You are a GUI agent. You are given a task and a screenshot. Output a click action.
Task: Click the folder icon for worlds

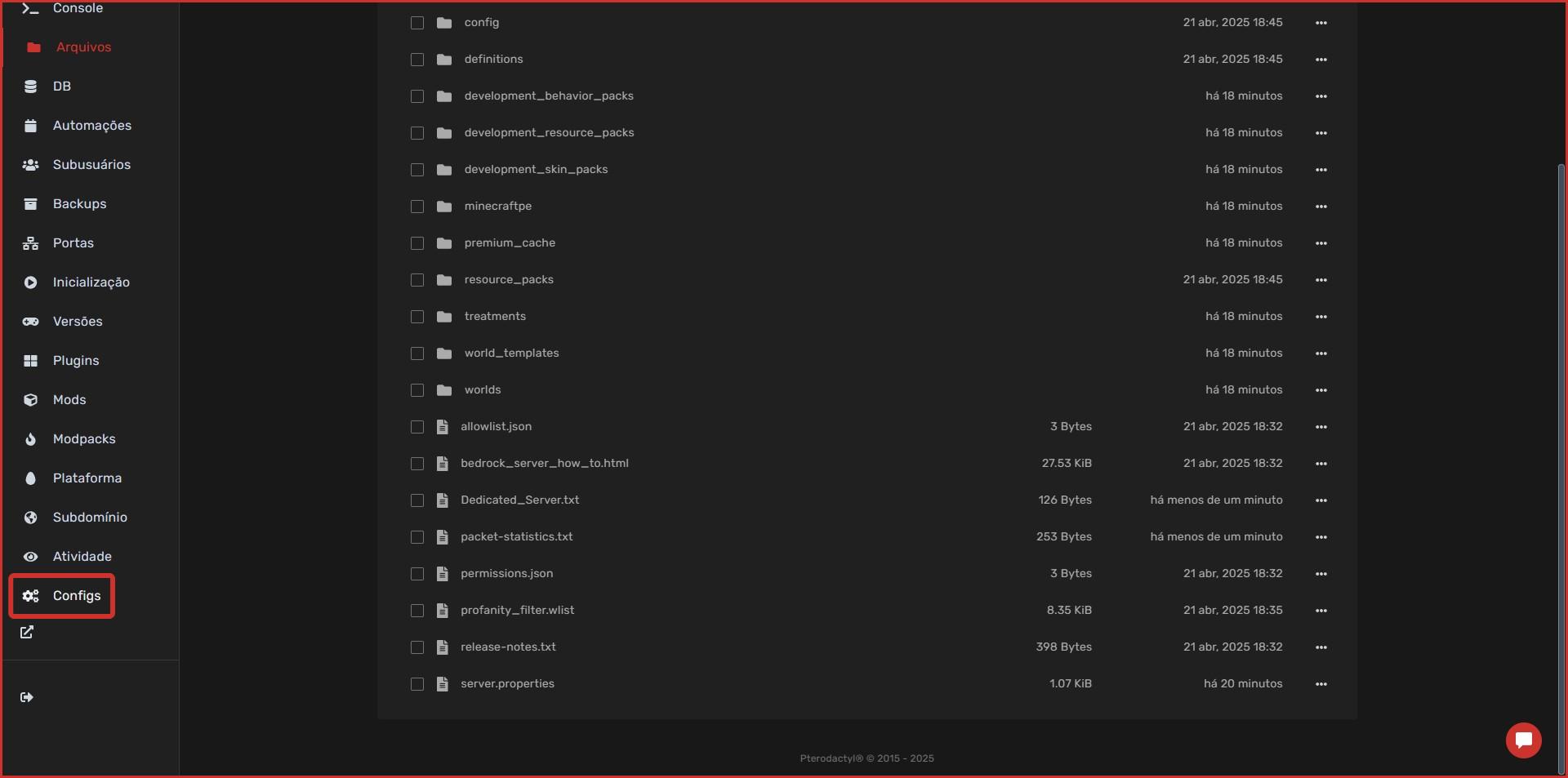(444, 390)
